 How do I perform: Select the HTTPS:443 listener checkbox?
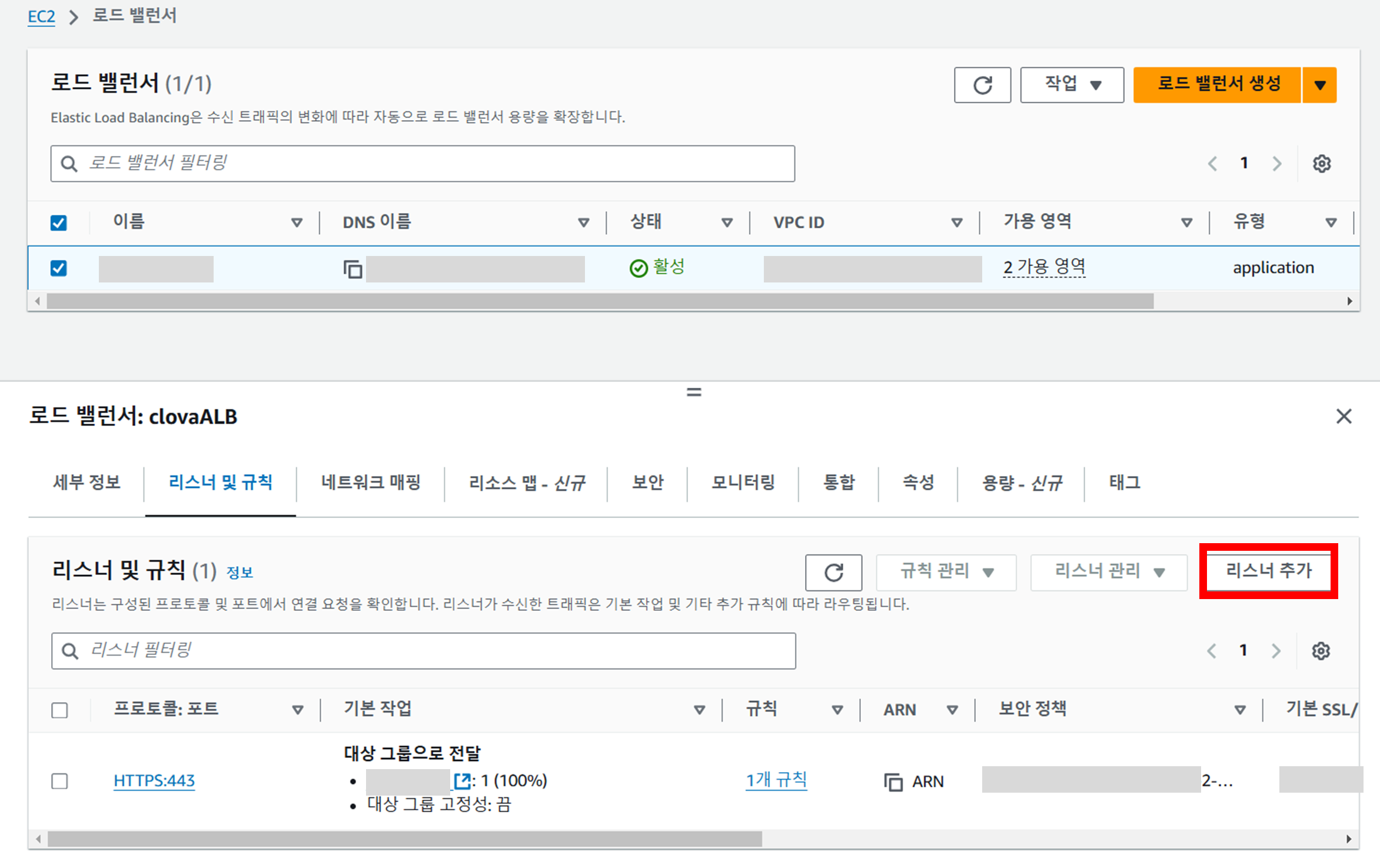pos(59,781)
